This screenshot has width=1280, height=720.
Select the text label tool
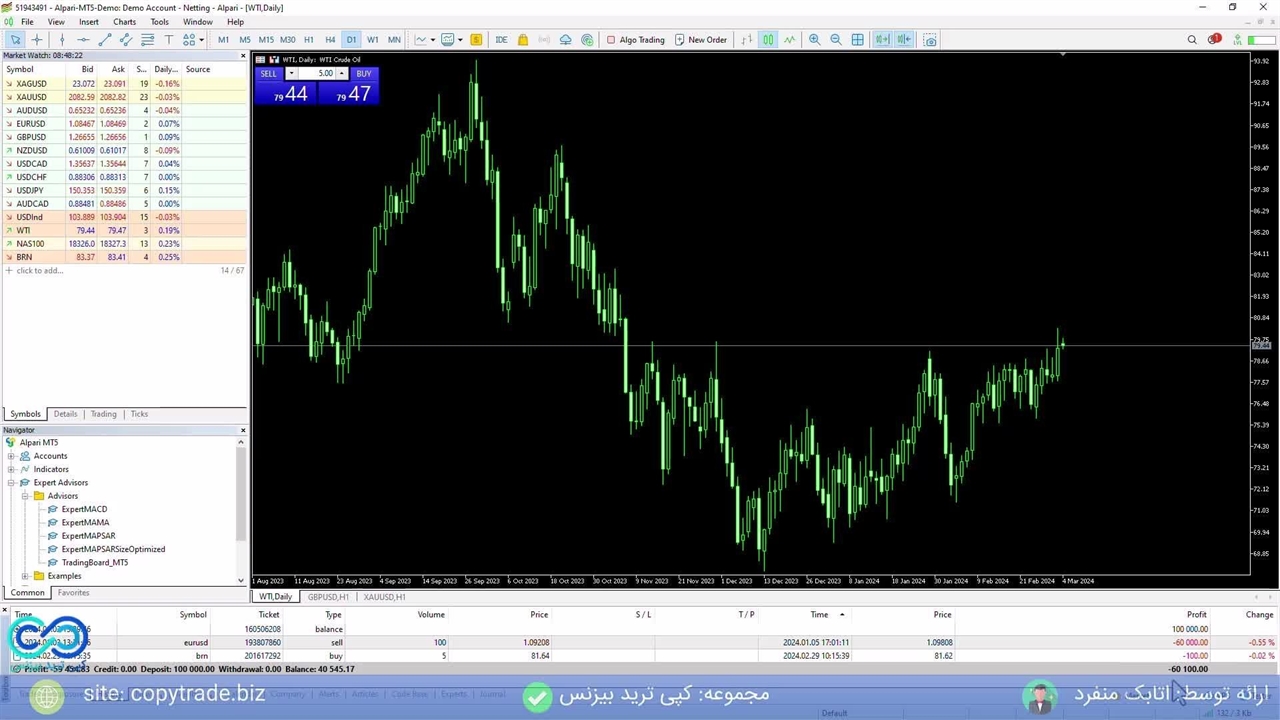coord(168,40)
